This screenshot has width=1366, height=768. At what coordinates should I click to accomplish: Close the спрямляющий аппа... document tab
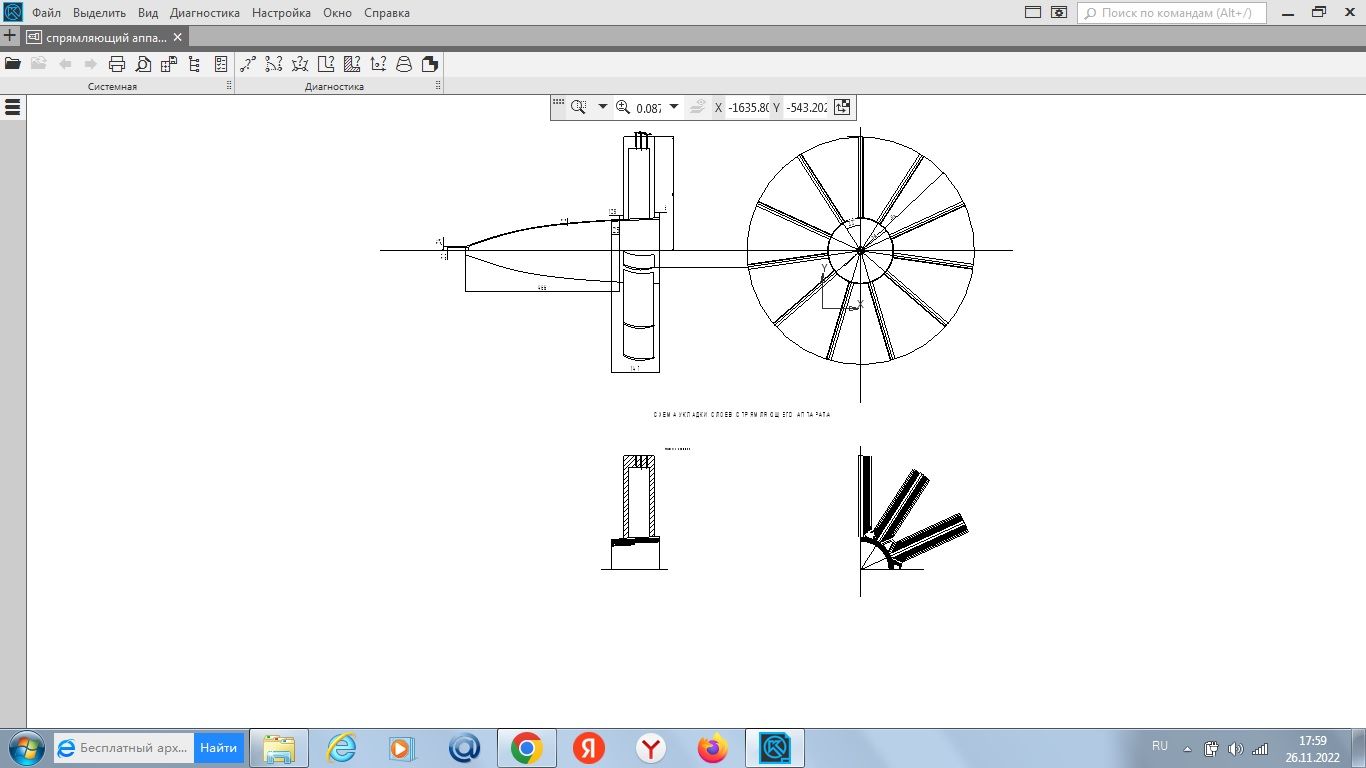click(x=178, y=37)
